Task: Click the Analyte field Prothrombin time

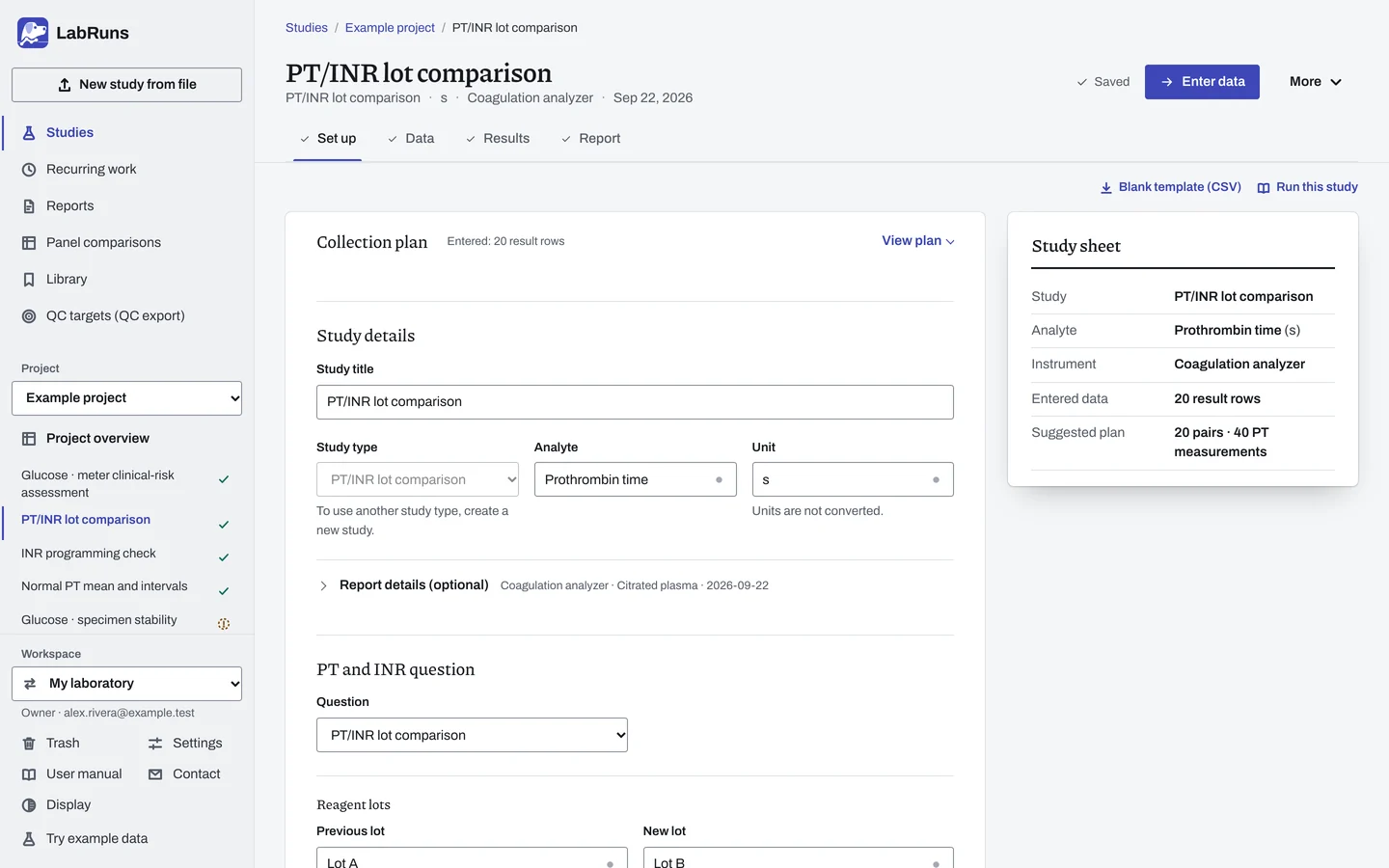Action: tap(635, 479)
